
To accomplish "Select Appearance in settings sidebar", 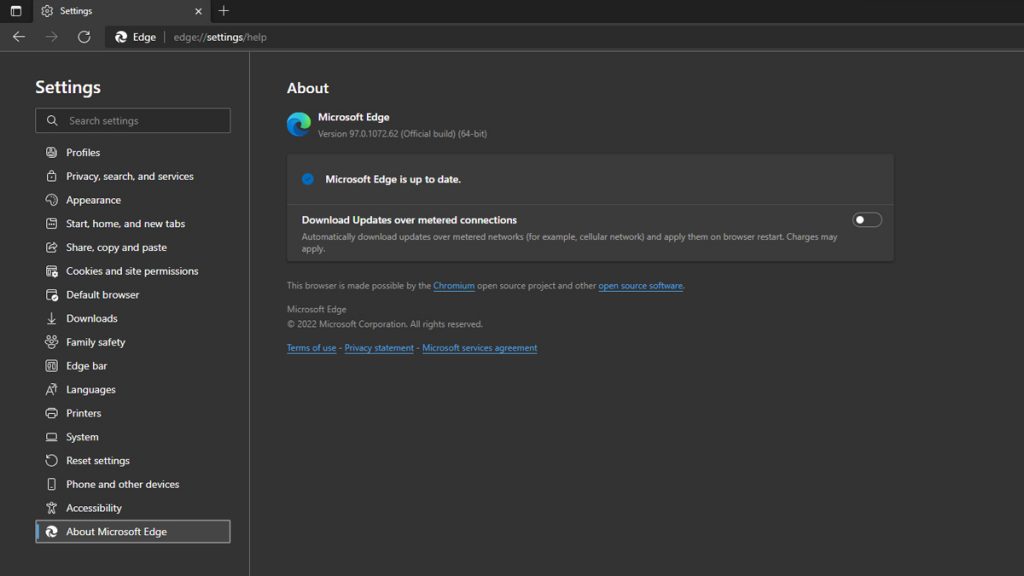I will click(93, 200).
